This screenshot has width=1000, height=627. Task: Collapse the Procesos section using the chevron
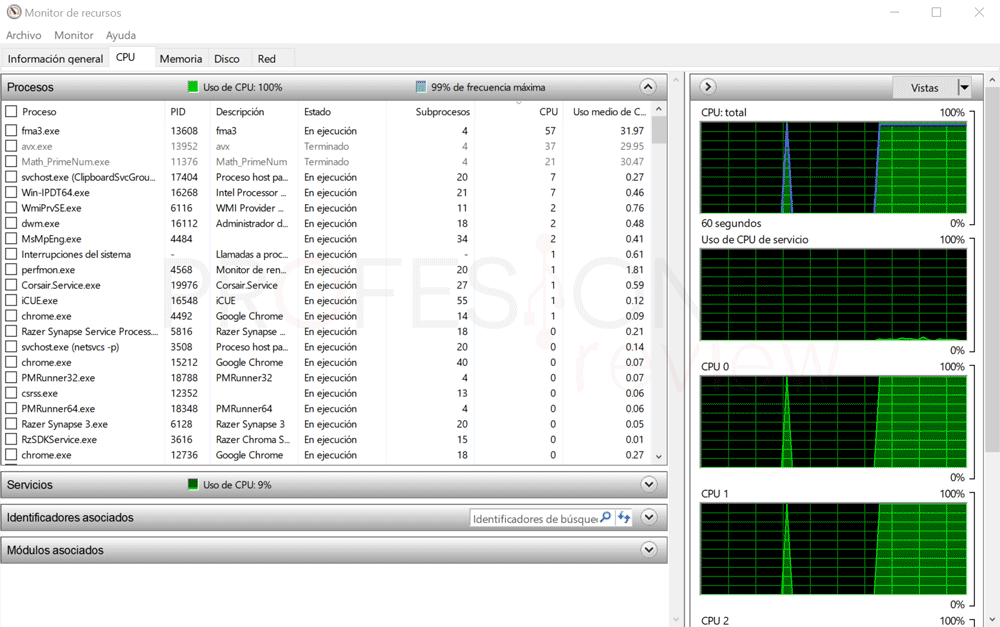point(648,87)
